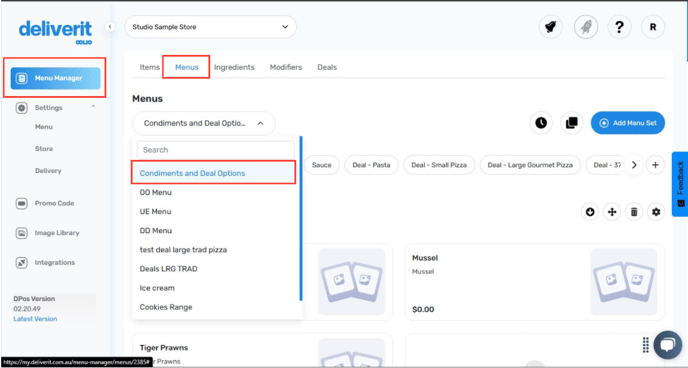
Task: Open the Feedback side tab
Action: [x=680, y=184]
